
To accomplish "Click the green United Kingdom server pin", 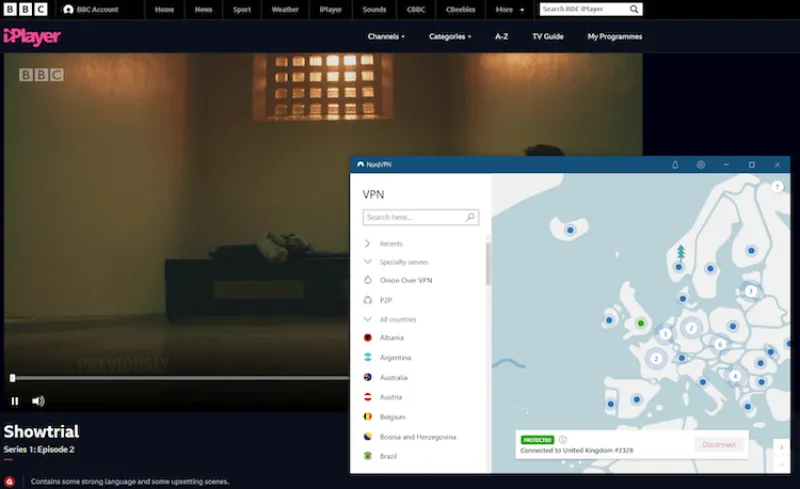I will (x=641, y=323).
